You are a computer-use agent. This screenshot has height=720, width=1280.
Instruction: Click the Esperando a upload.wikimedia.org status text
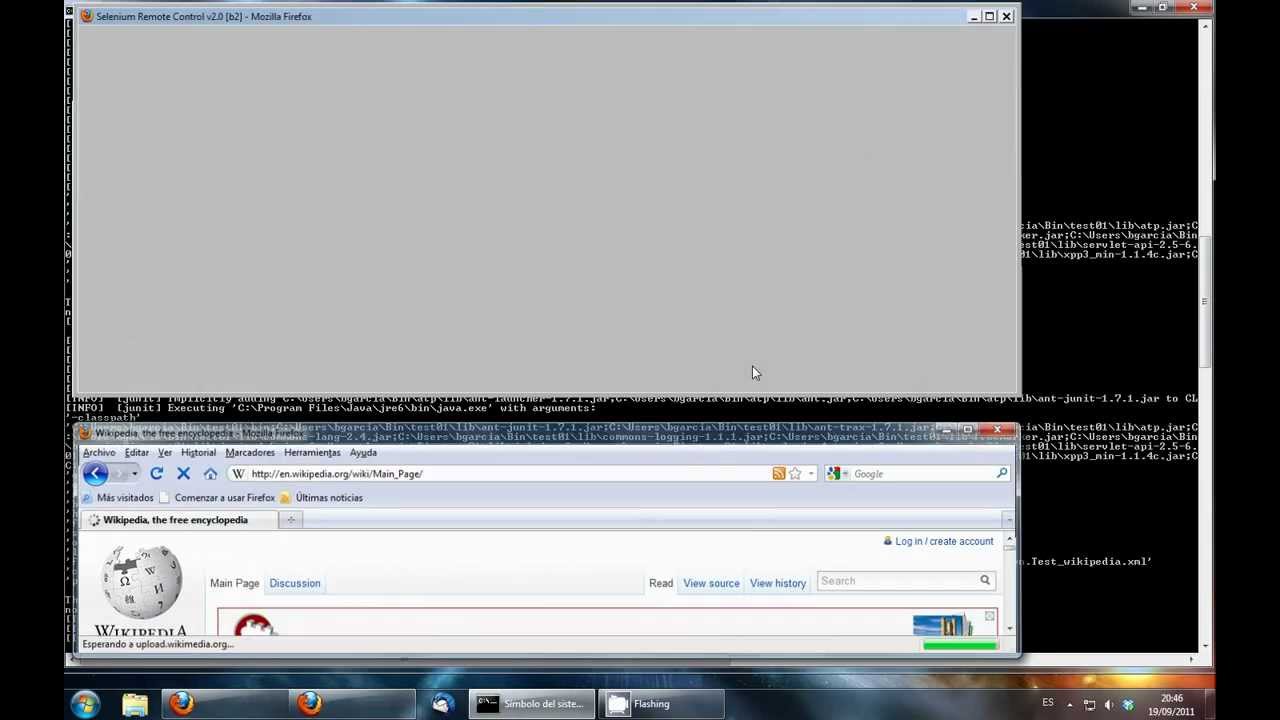[x=157, y=644]
